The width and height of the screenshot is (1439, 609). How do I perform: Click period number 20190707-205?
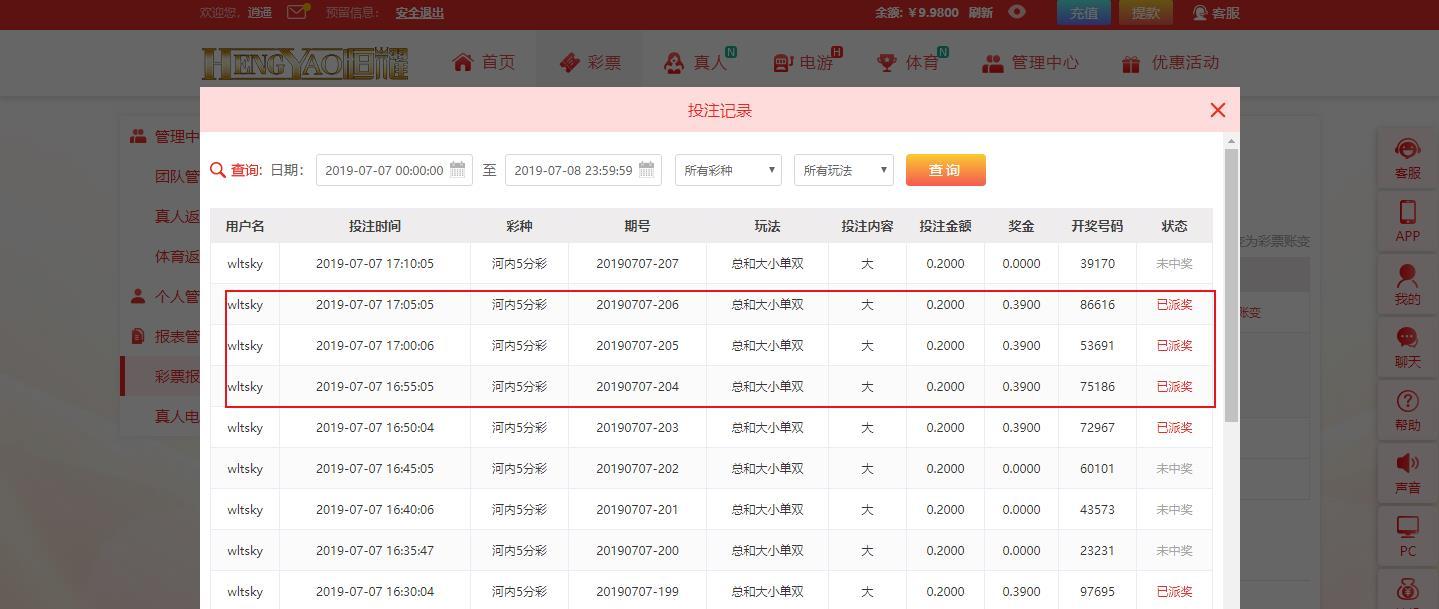pos(637,346)
